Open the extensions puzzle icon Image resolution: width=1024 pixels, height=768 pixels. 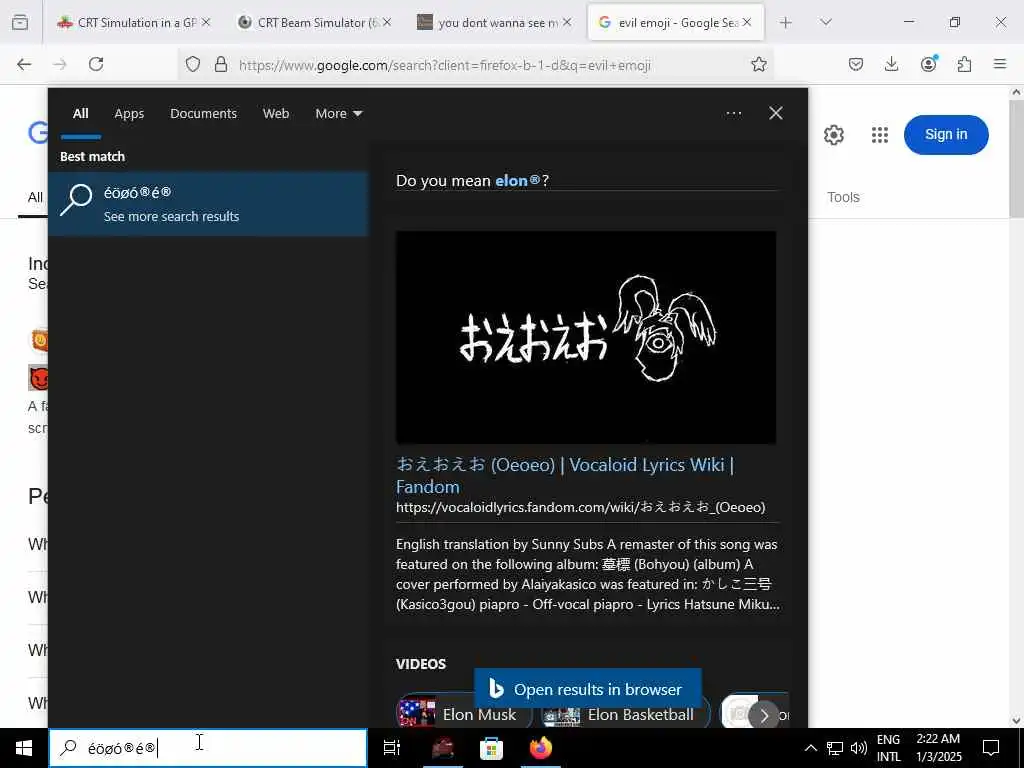964,64
